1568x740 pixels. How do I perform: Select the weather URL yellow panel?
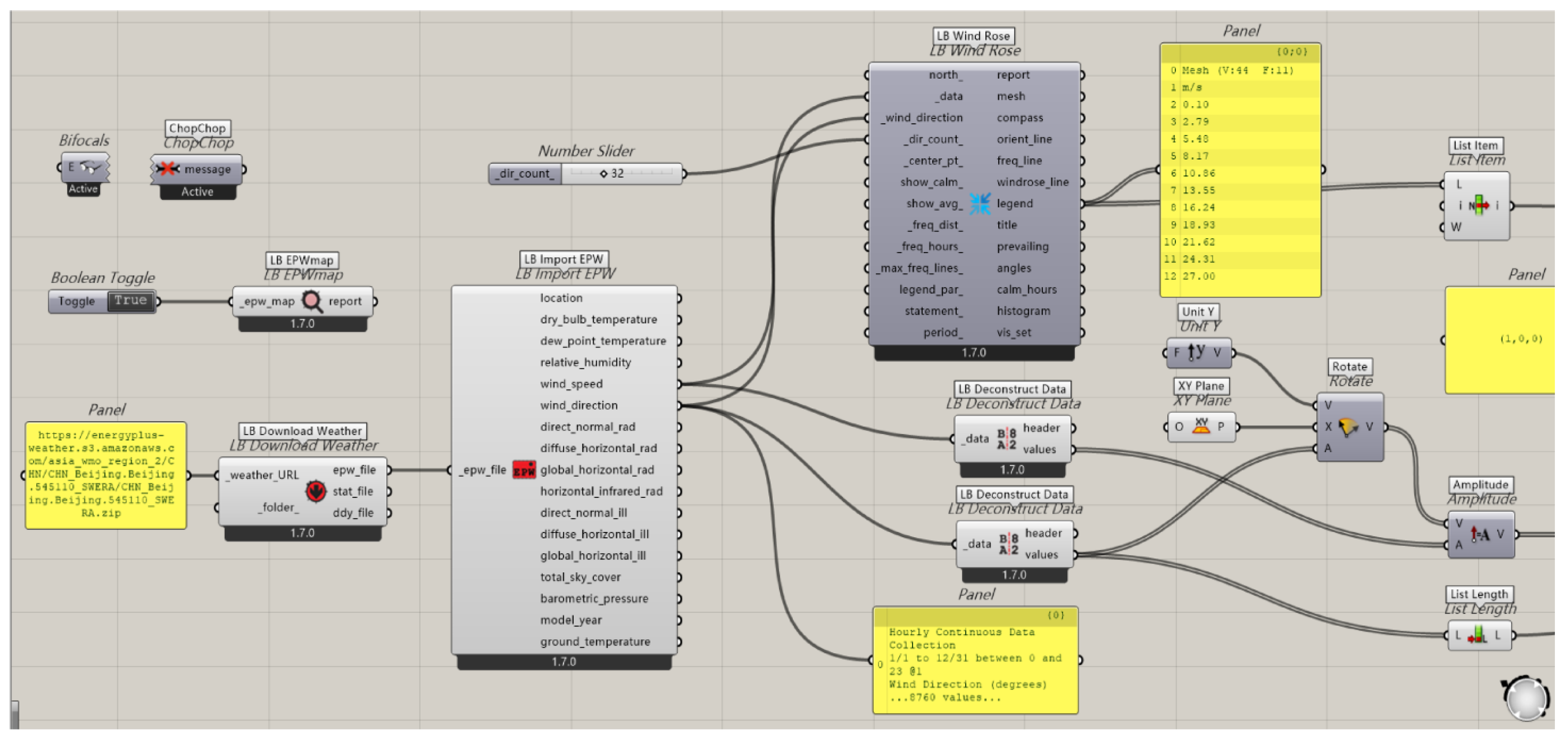(106, 475)
